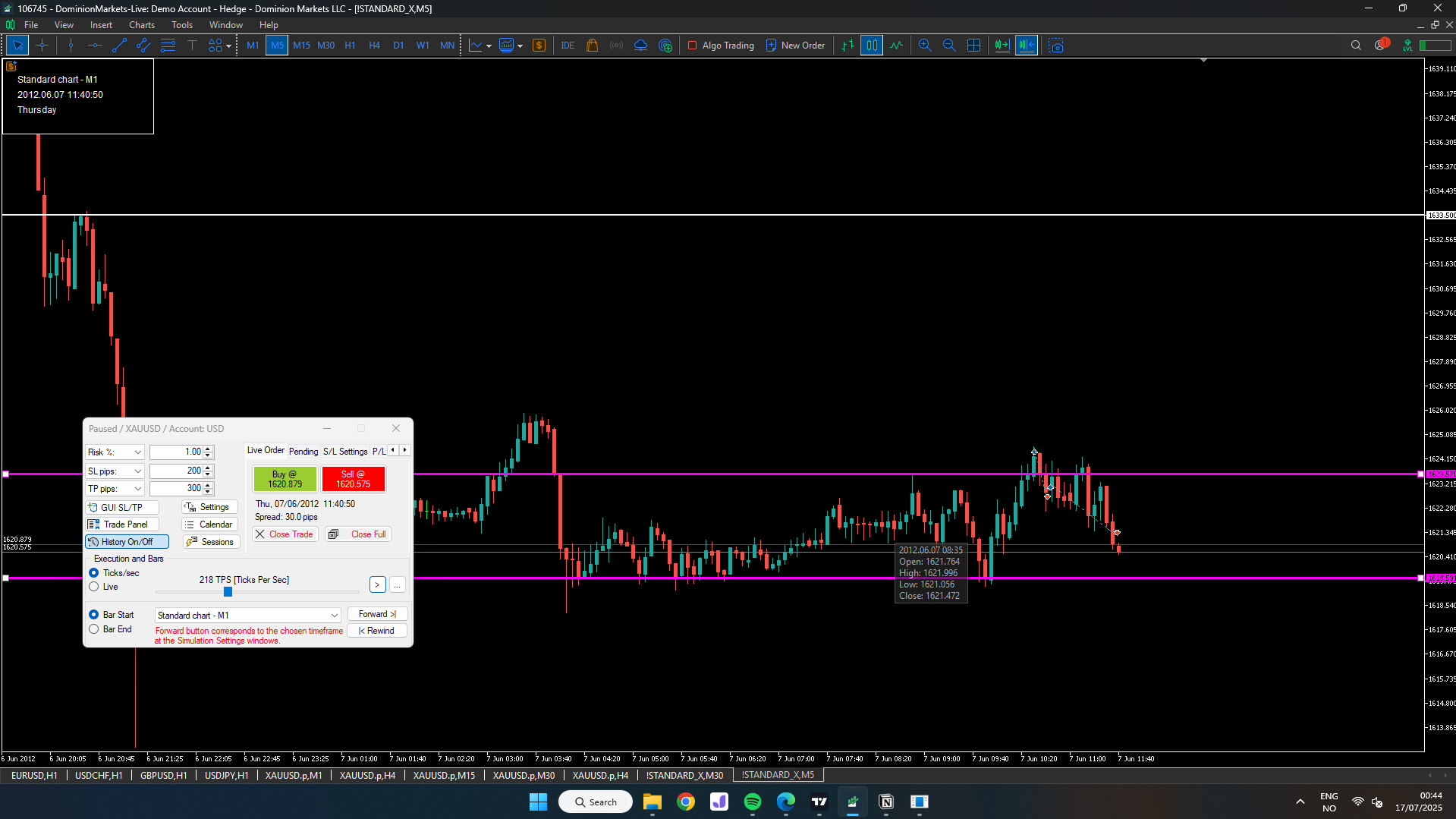The image size is (1456, 819).
Task: Click the Forward >| button
Action: 377,614
